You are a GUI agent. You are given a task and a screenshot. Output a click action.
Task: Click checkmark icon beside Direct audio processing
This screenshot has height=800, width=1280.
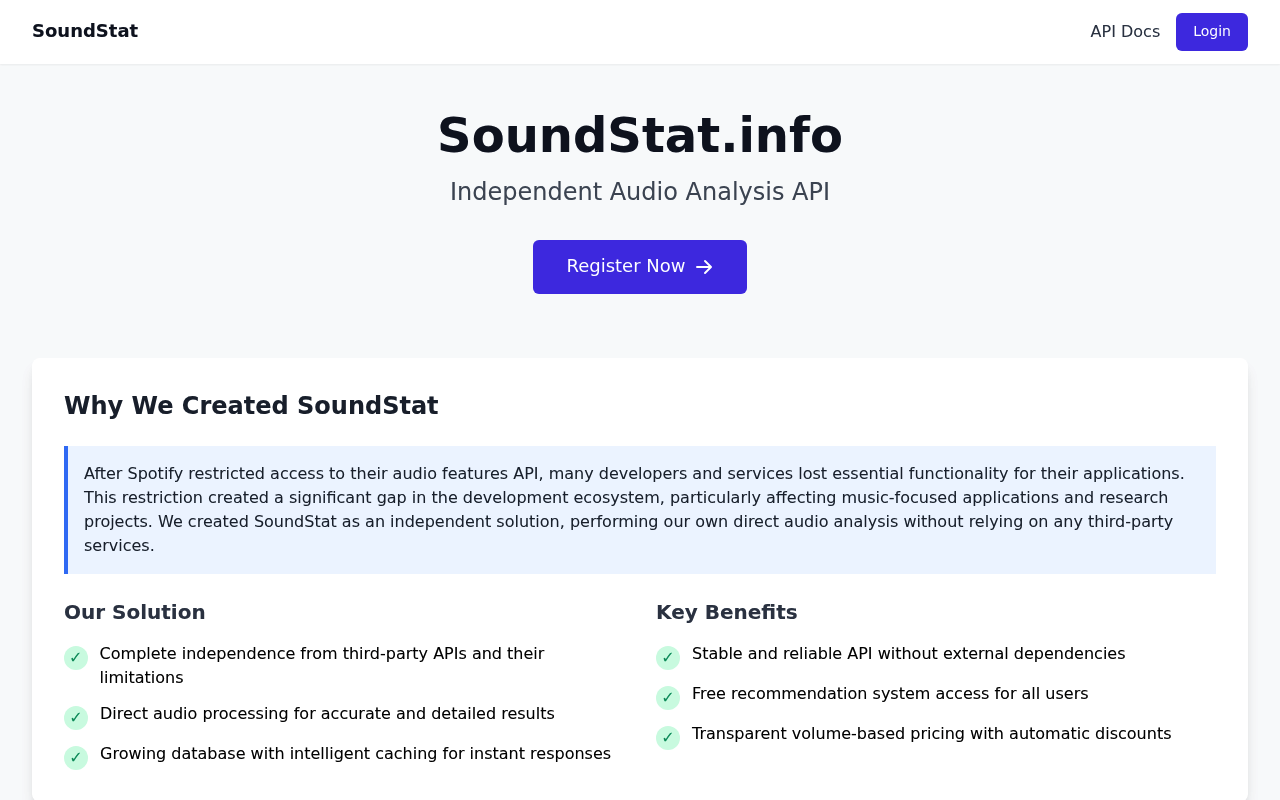point(76,718)
